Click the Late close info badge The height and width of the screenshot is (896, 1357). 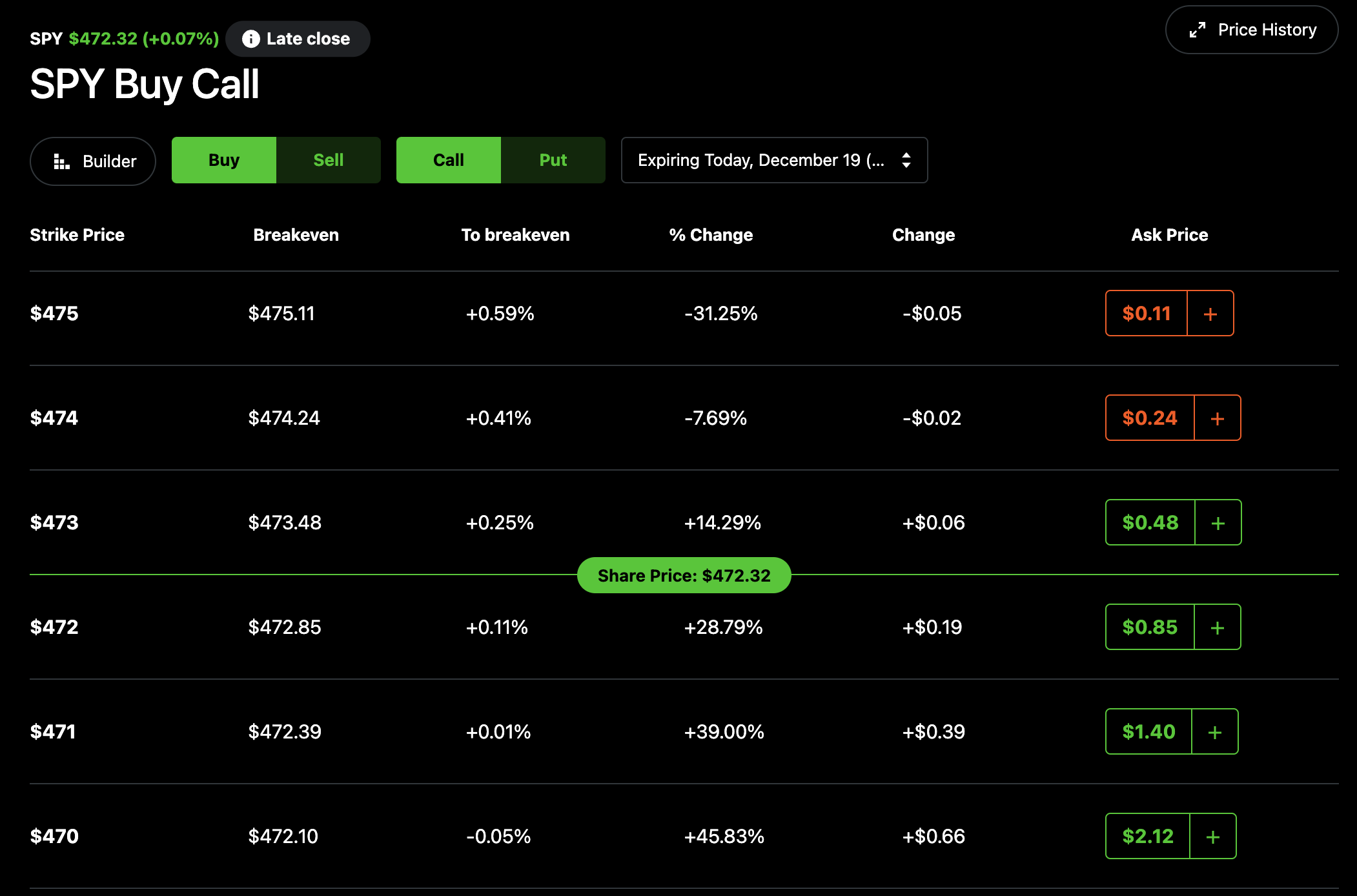298,39
